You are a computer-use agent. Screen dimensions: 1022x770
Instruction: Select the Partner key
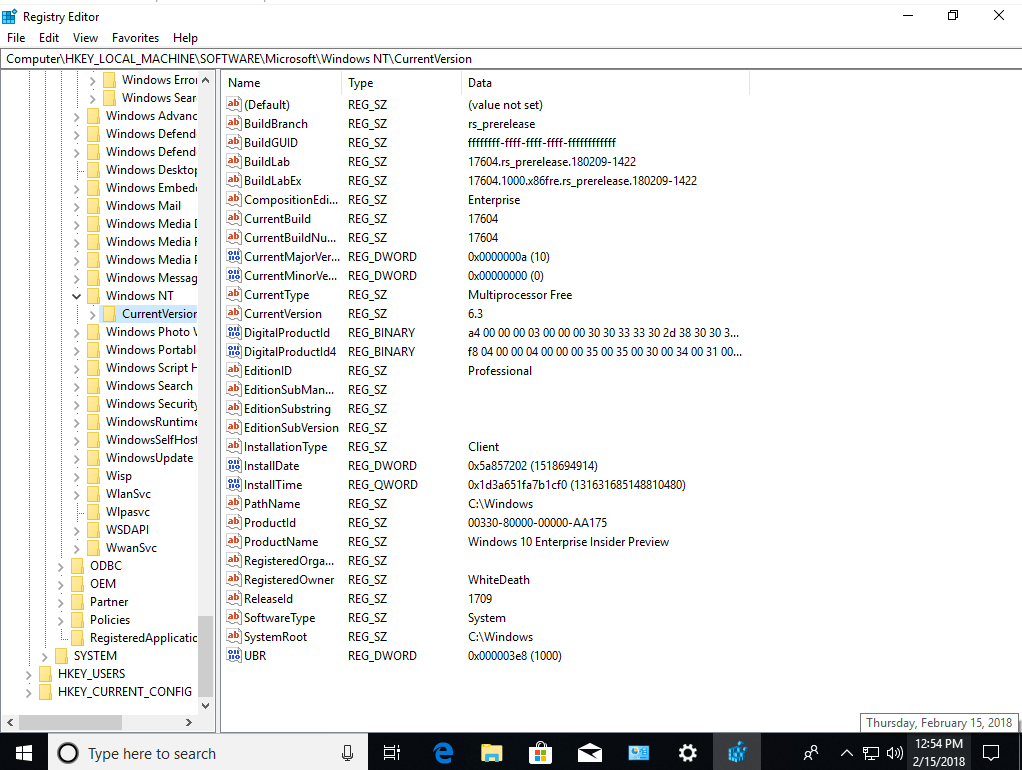click(109, 602)
